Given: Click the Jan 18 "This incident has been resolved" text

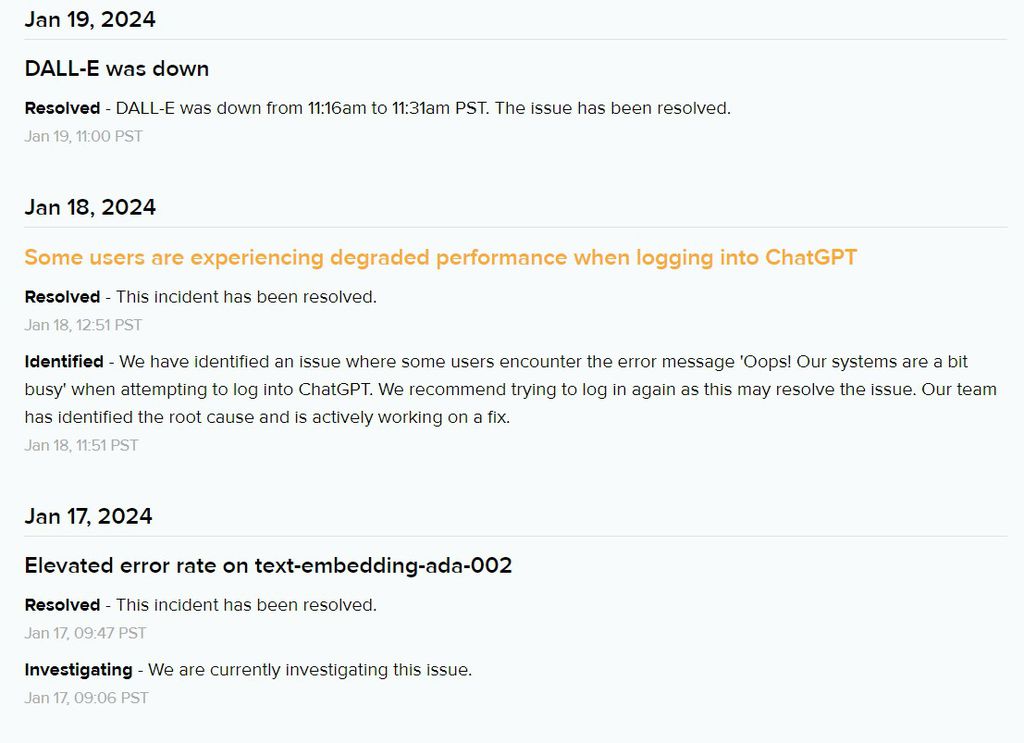Looking at the screenshot, I should pyautogui.click(x=246, y=297).
